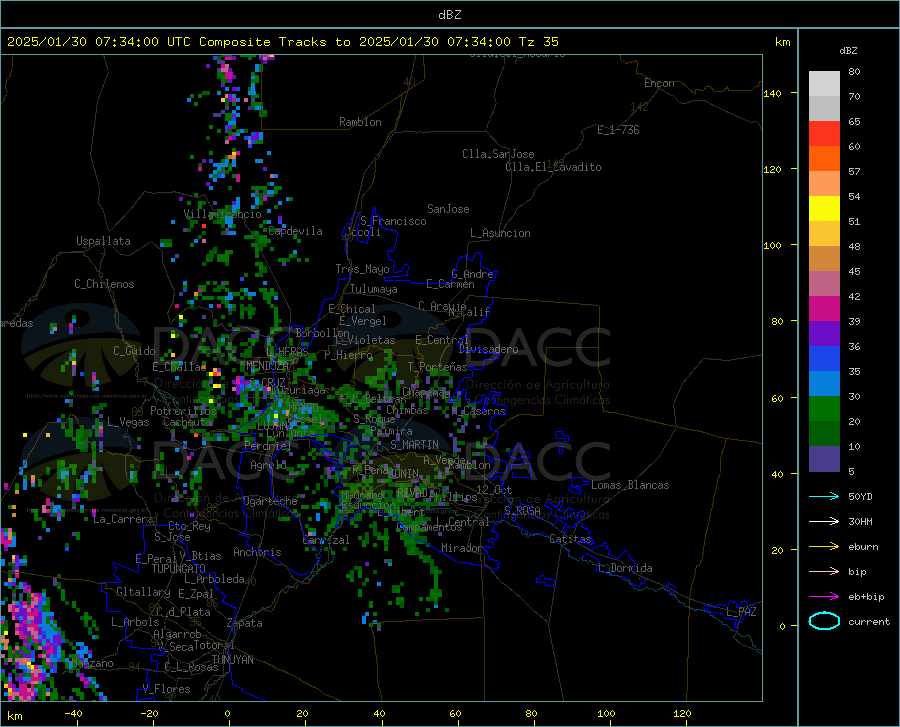The width and height of the screenshot is (900, 727).
Task: Click the 100 km tick on vertical axis
Action: pyautogui.click(x=772, y=246)
